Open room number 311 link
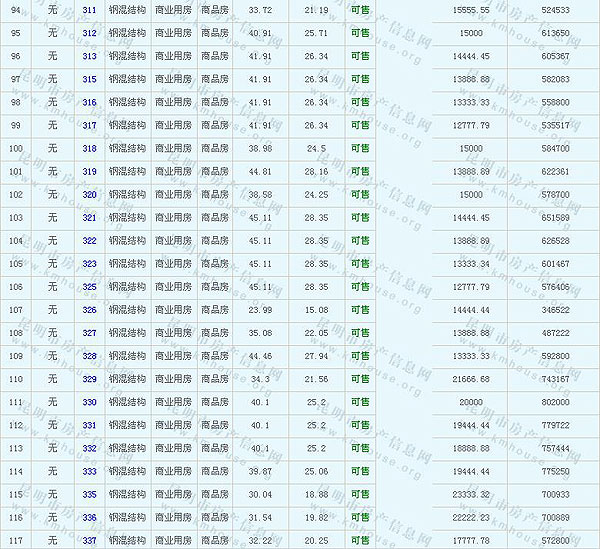The image size is (600, 549). (x=90, y=10)
